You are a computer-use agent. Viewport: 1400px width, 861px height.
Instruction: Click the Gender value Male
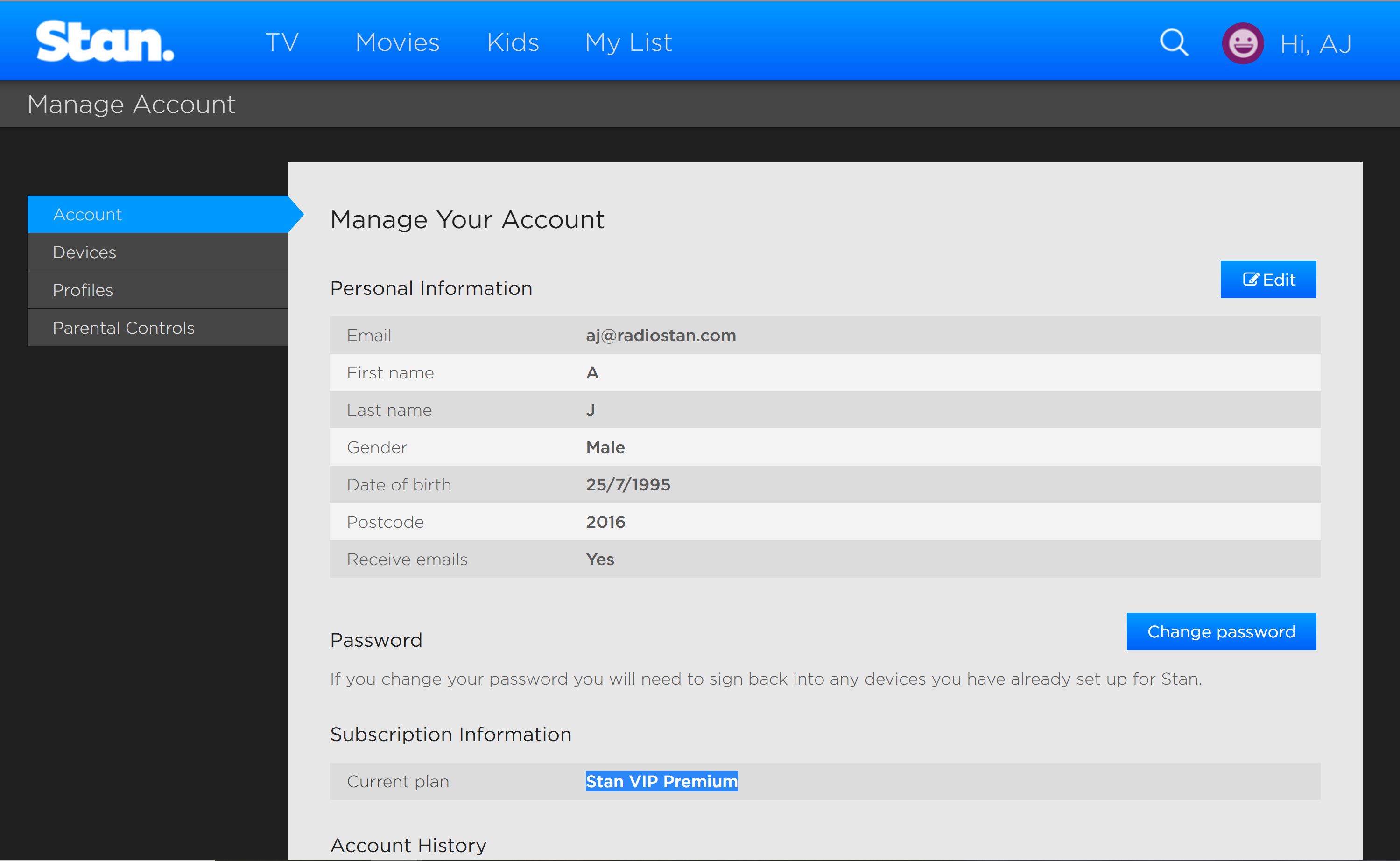point(605,448)
